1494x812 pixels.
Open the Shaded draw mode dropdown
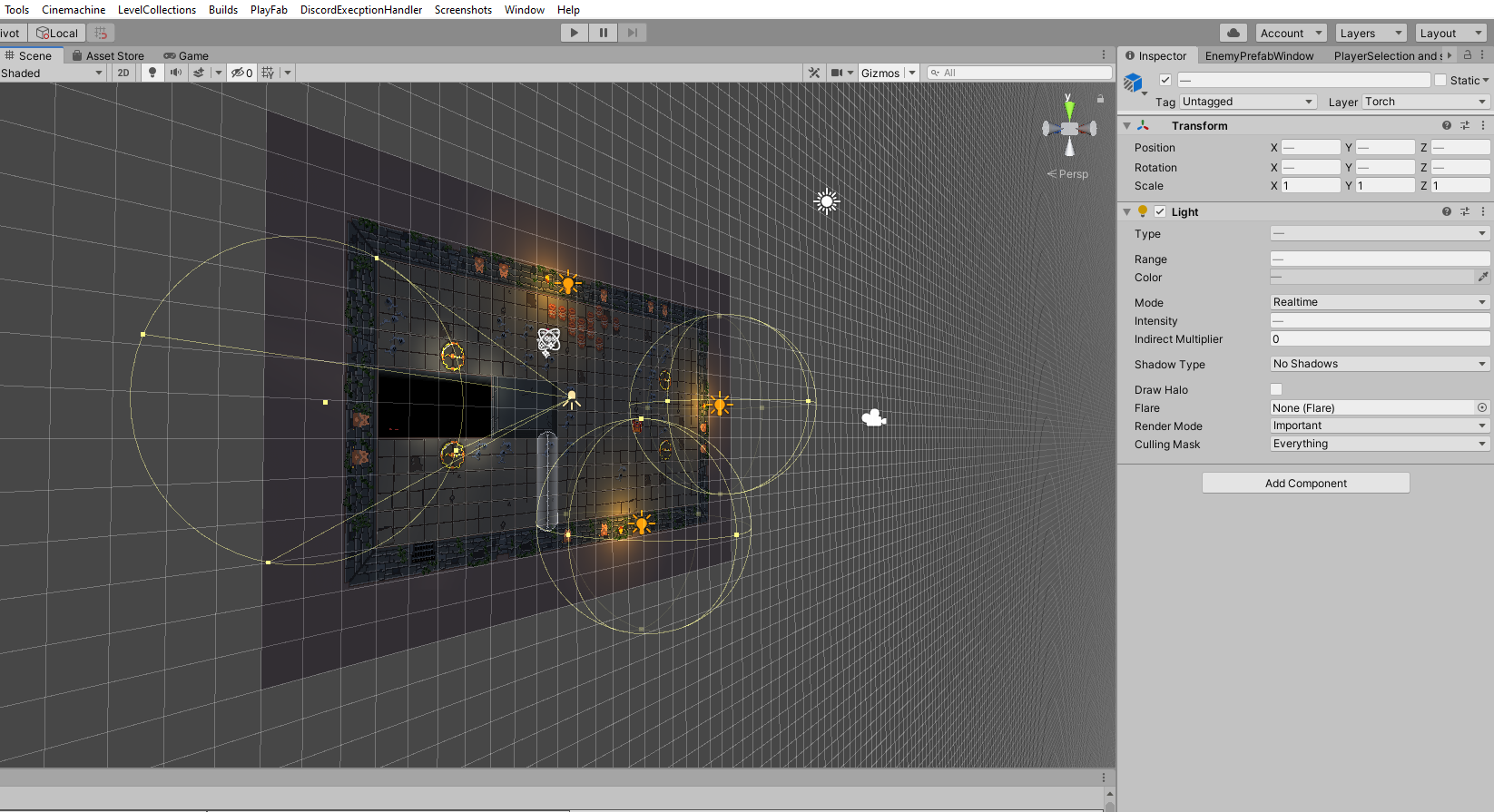(x=53, y=73)
